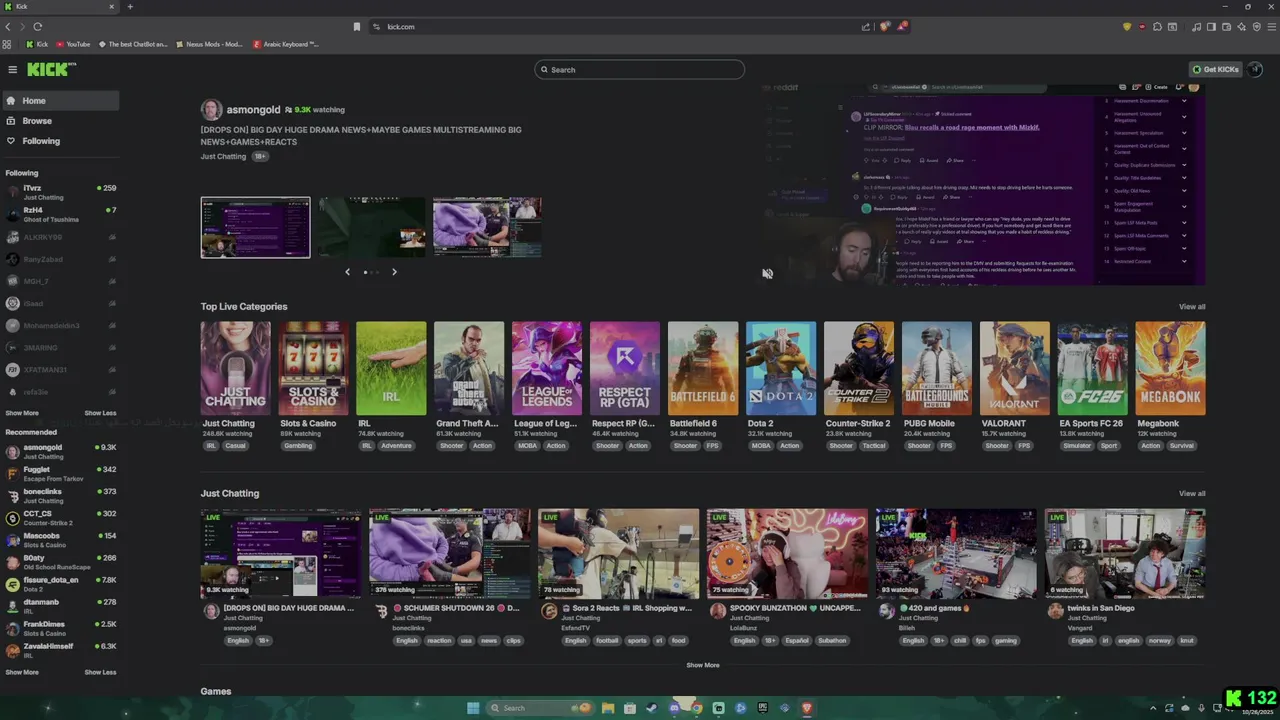Image resolution: width=1280 pixels, height=720 pixels.
Task: Open the VALORANT category cover
Action: [1015, 368]
